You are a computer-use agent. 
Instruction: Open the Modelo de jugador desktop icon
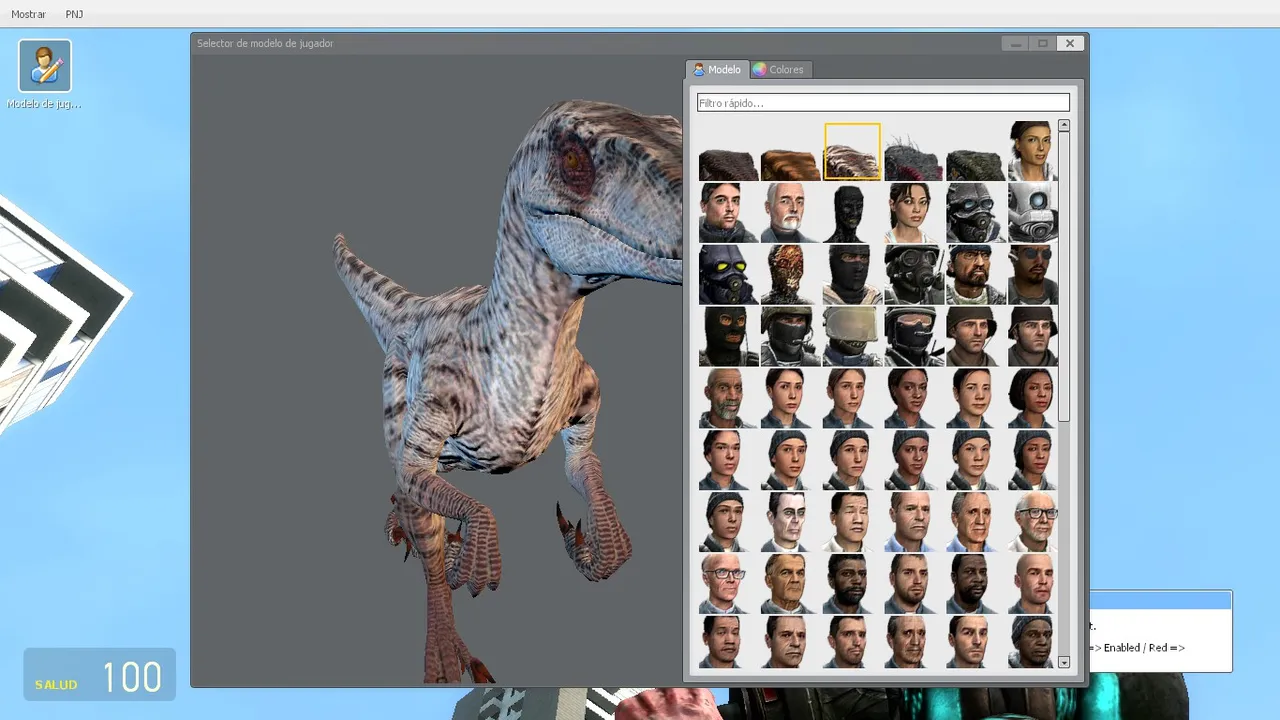[45, 75]
